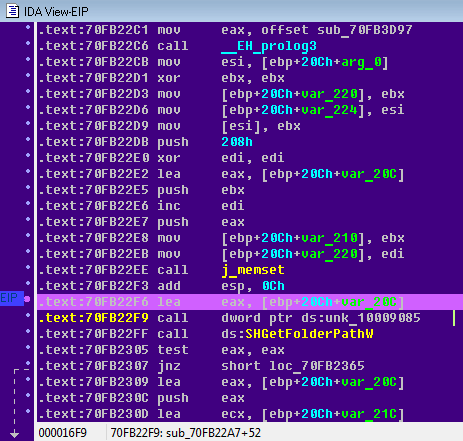This screenshot has width=463, height=441.
Task: Click the status offset 000016F9
Action: pyautogui.click(x=62, y=433)
